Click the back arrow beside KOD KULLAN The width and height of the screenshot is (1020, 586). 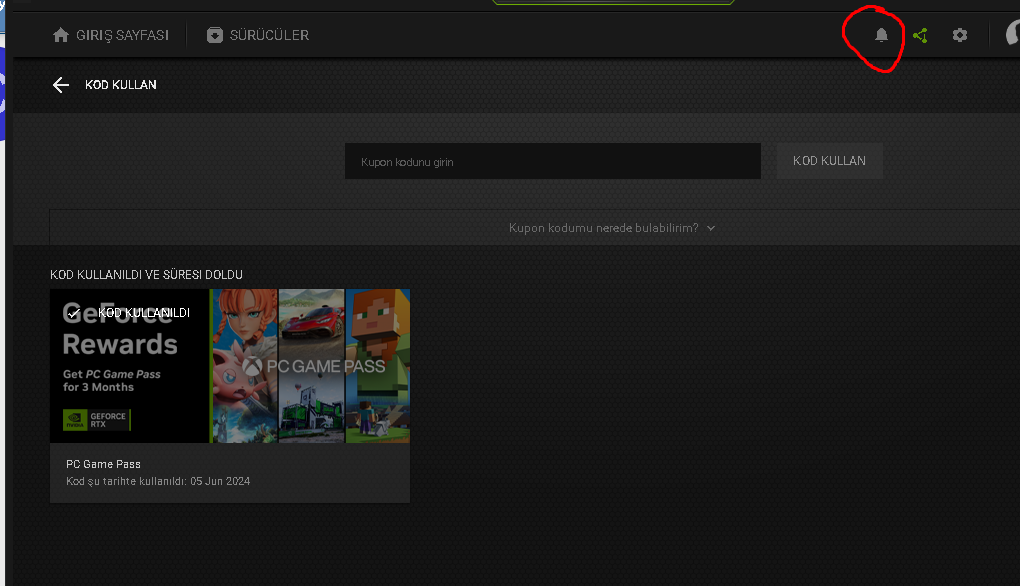click(x=60, y=85)
